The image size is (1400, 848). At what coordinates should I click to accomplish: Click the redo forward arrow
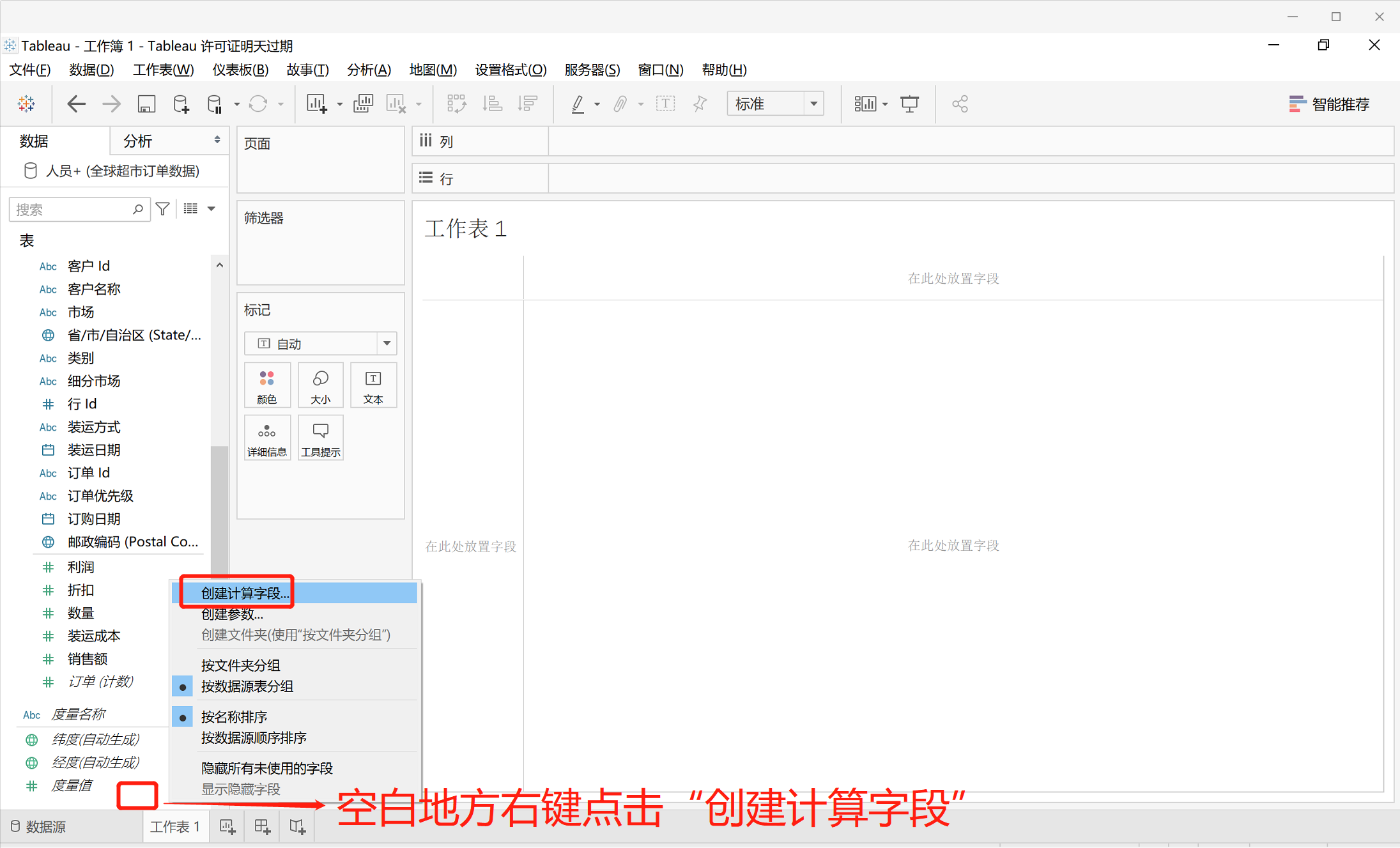[112, 104]
